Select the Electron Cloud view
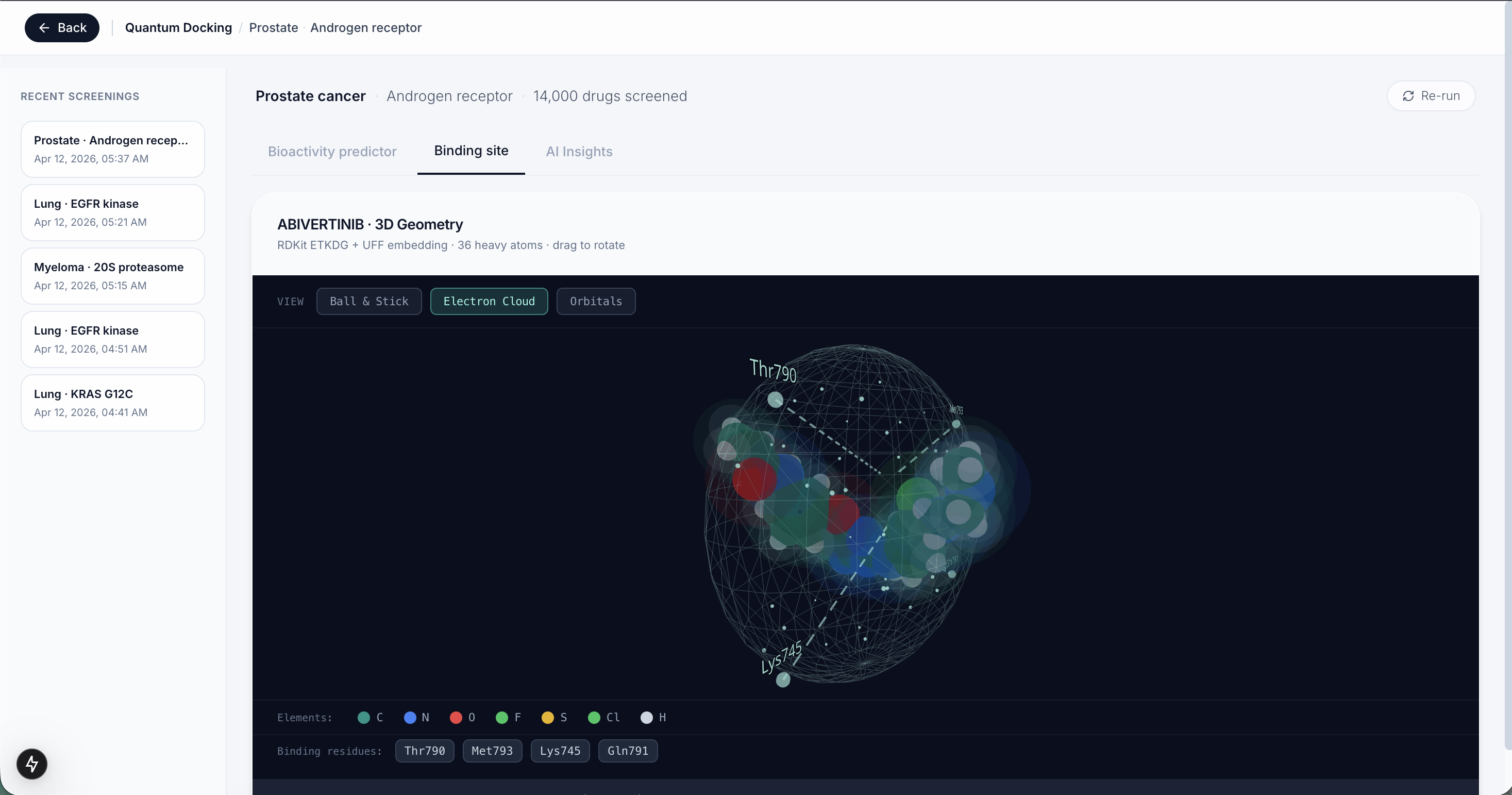Image resolution: width=1512 pixels, height=795 pixels. pyautogui.click(x=489, y=301)
